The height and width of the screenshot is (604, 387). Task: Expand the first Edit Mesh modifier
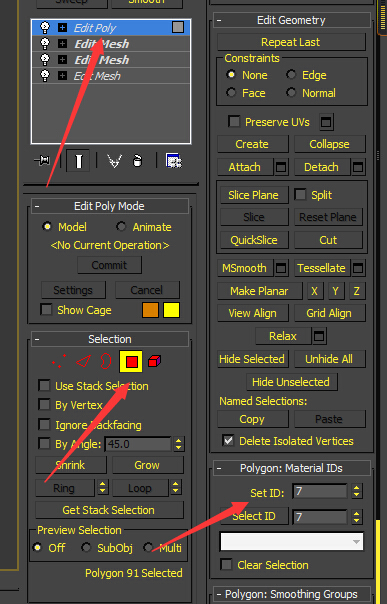pos(62,44)
